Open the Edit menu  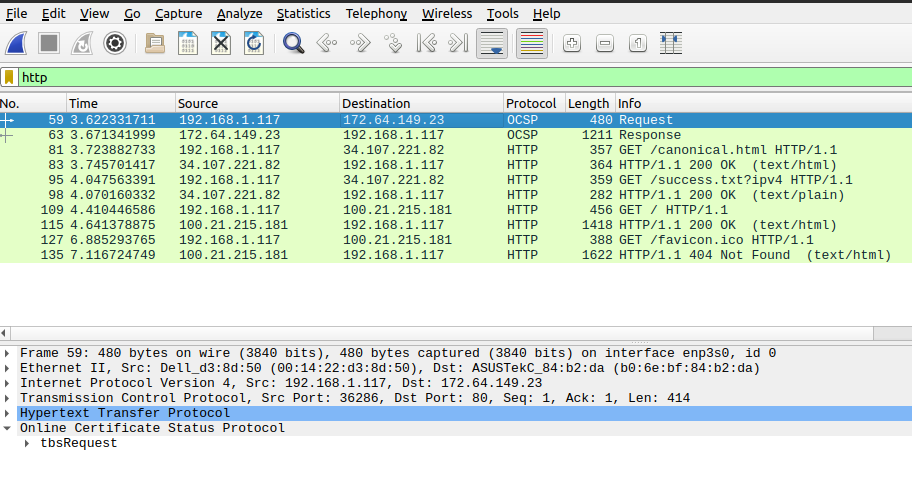pos(54,13)
